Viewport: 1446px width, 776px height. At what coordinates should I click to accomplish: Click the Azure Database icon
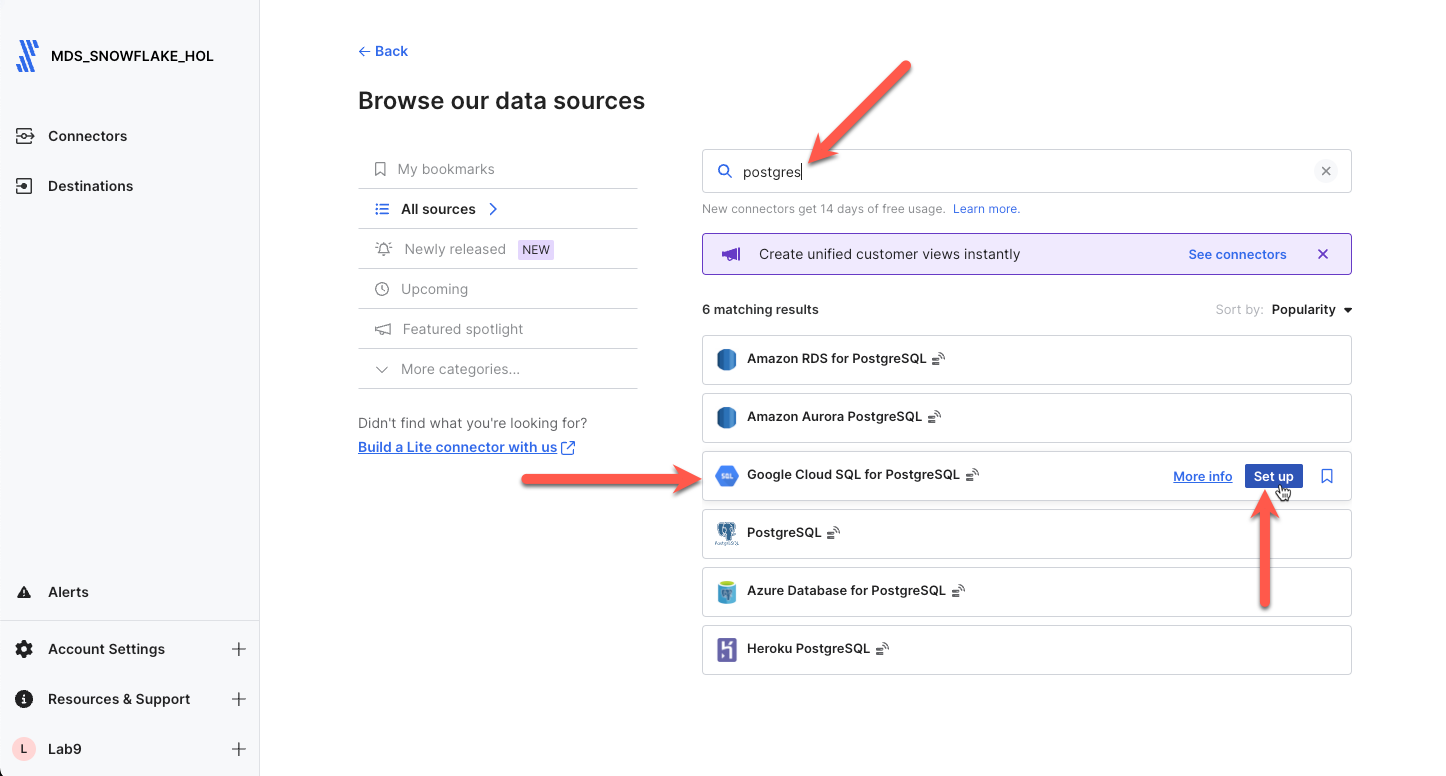click(x=727, y=592)
